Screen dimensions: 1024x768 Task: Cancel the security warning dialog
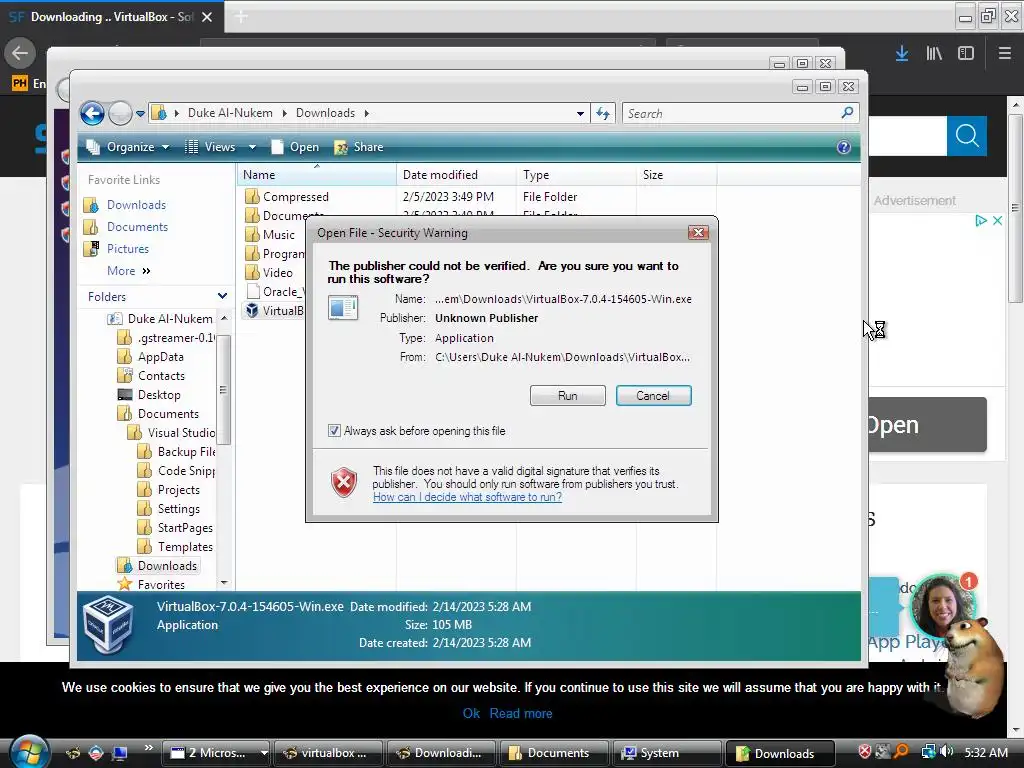coord(653,396)
